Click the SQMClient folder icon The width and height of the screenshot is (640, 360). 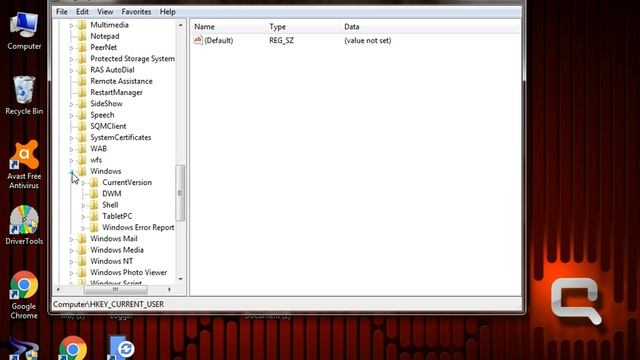pos(82,126)
